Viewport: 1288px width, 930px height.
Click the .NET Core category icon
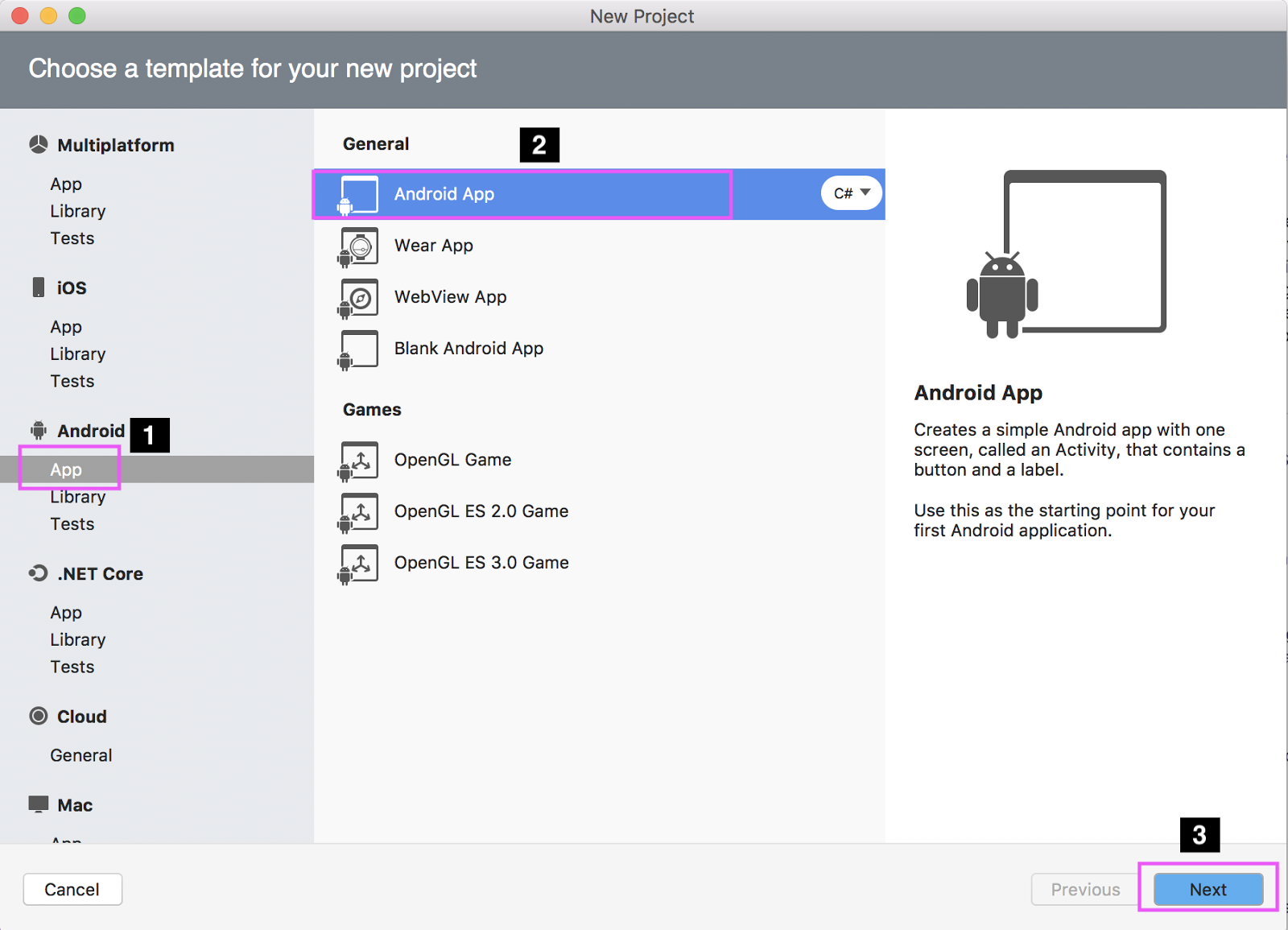[x=38, y=573]
